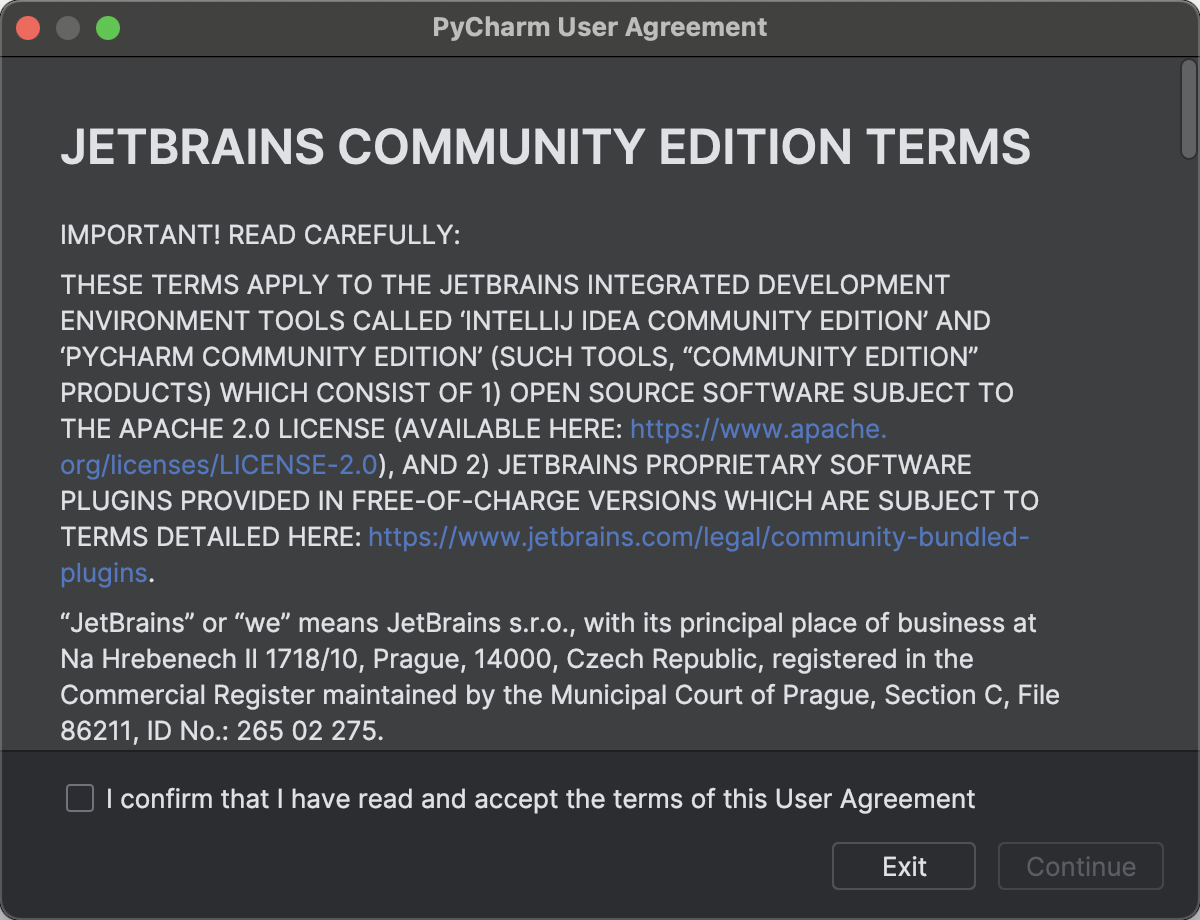Image resolution: width=1200 pixels, height=920 pixels.
Task: Click 'I confirm that I have read' label
Action: pyautogui.click(x=540, y=798)
